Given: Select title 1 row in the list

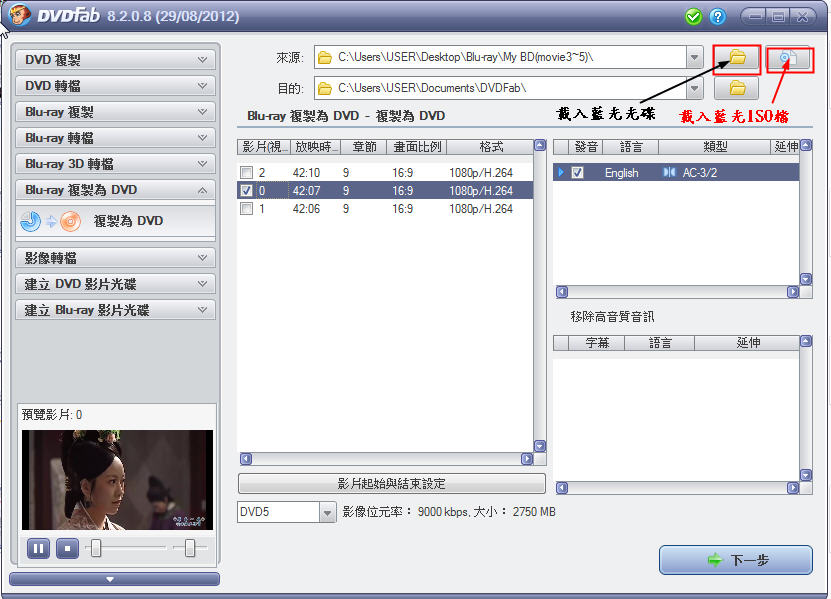Looking at the screenshot, I should [x=380, y=209].
